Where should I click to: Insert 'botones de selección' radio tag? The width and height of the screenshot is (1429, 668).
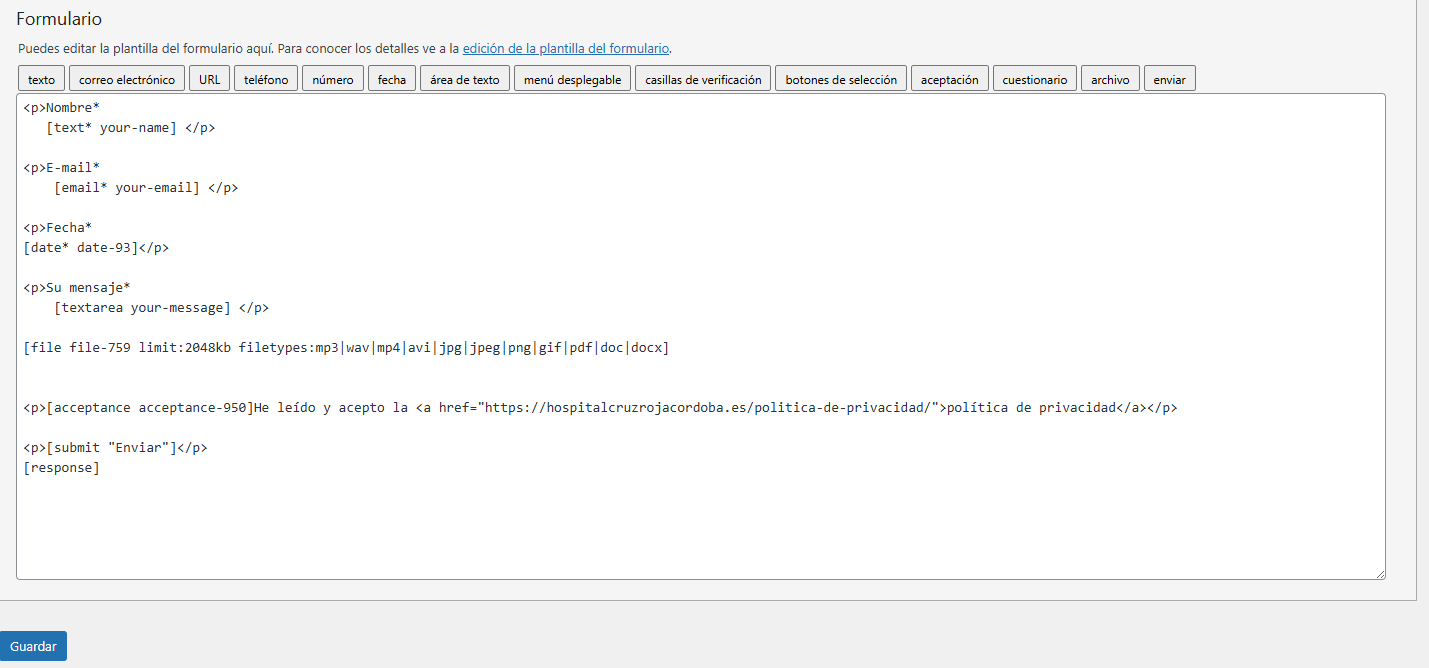(x=841, y=79)
